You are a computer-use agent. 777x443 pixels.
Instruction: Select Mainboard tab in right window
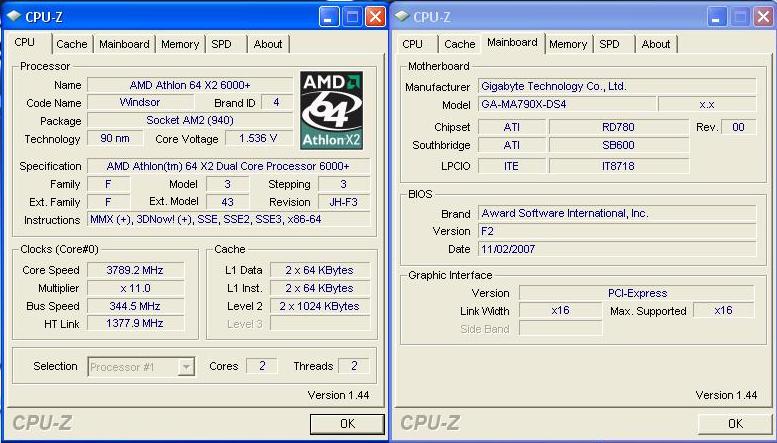click(x=512, y=43)
